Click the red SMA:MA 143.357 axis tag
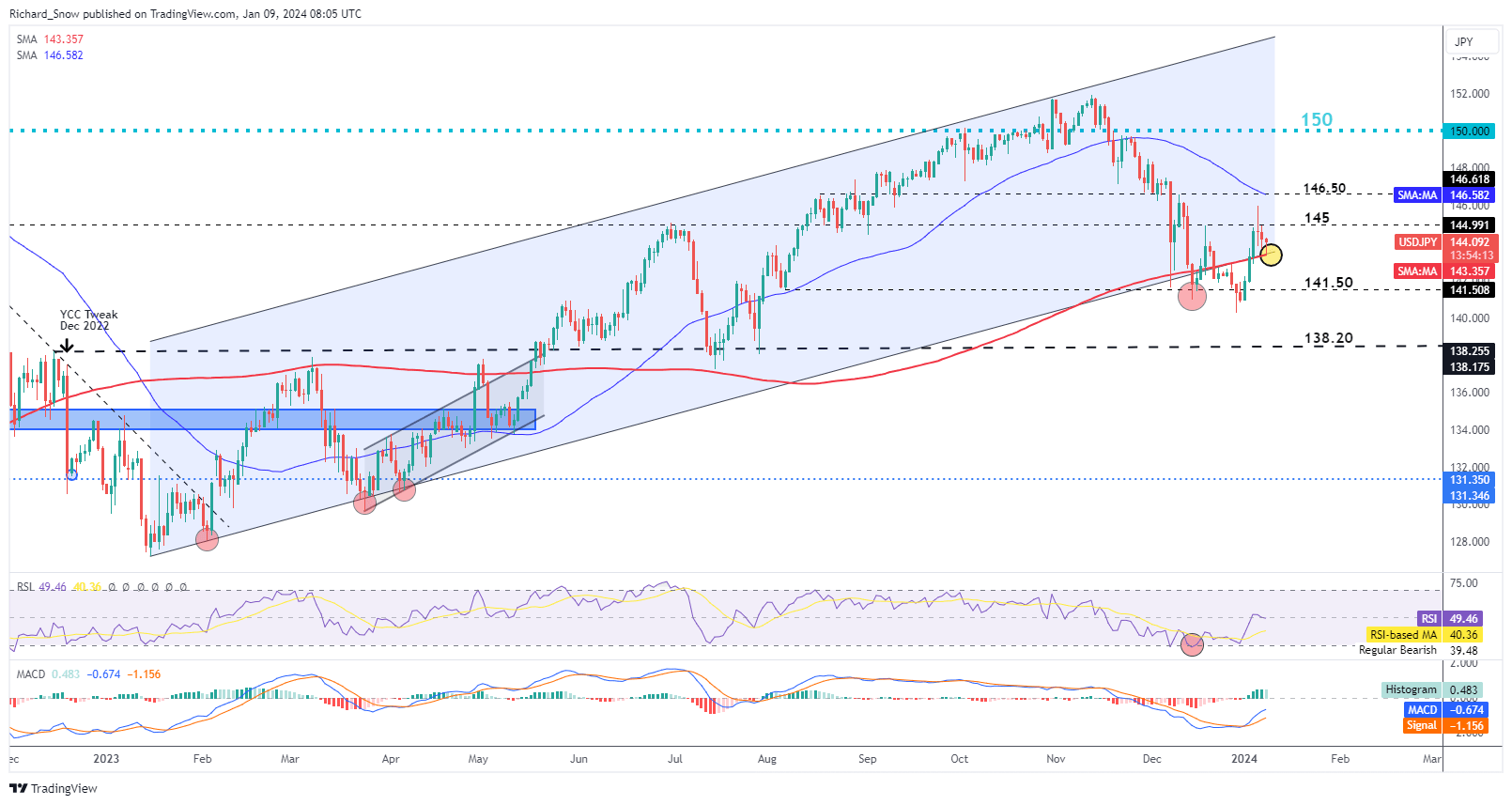Screen dimensions: 1512x805 point(1443,271)
